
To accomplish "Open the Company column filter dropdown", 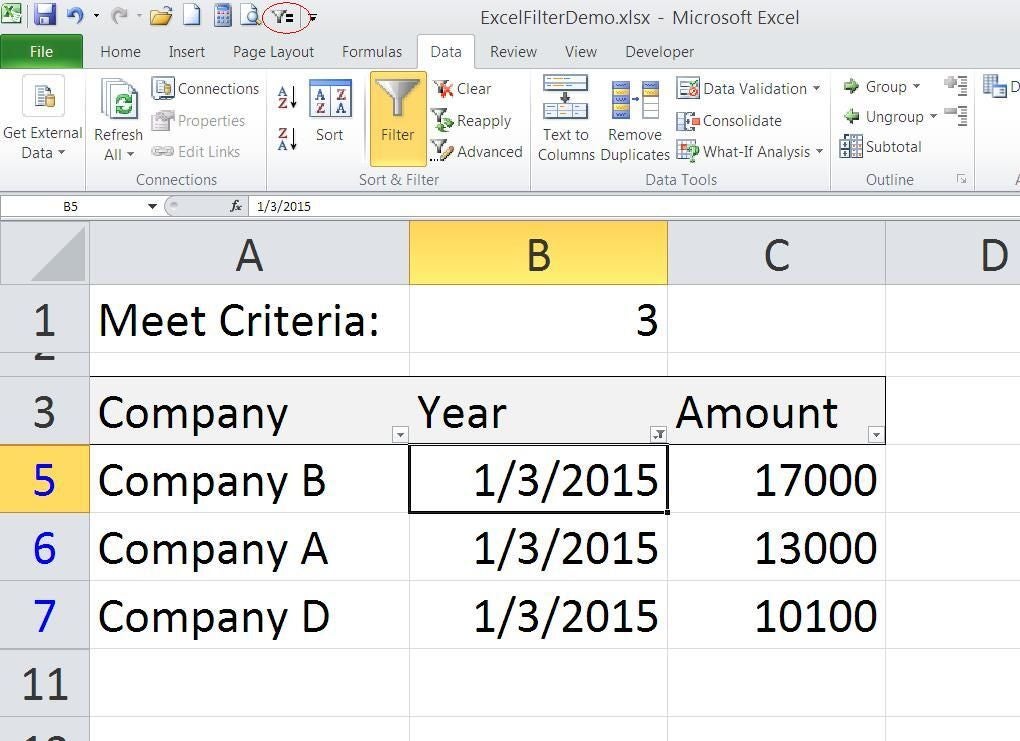I will 400,435.
